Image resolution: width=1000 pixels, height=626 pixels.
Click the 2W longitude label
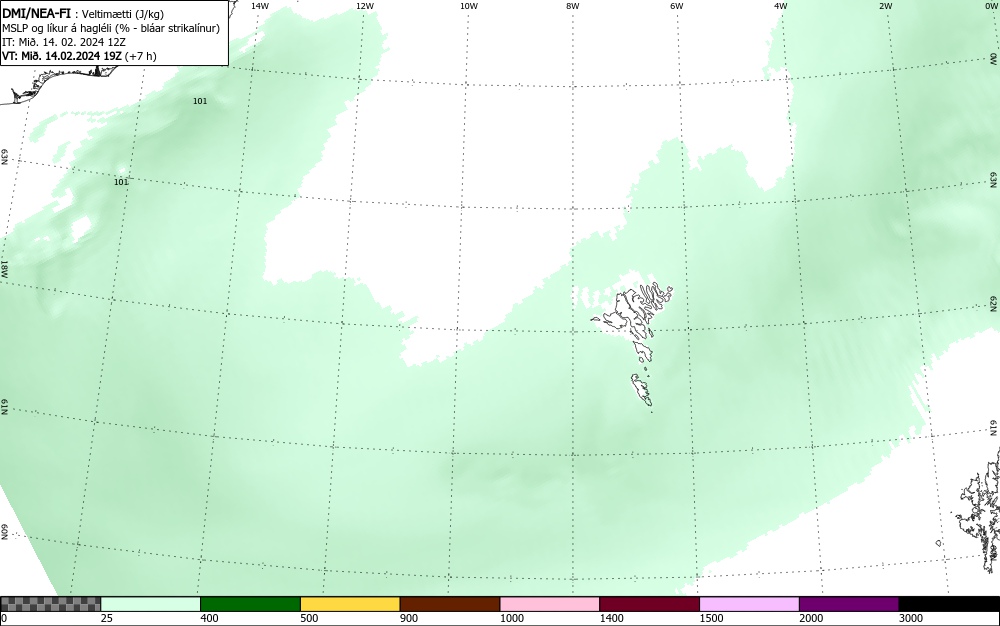[x=885, y=6]
